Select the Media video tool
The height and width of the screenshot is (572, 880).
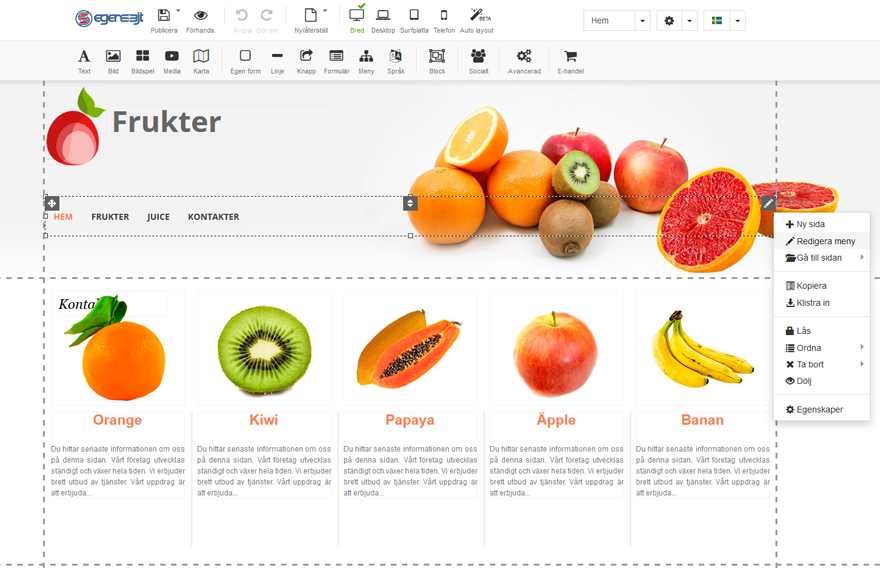point(172,61)
